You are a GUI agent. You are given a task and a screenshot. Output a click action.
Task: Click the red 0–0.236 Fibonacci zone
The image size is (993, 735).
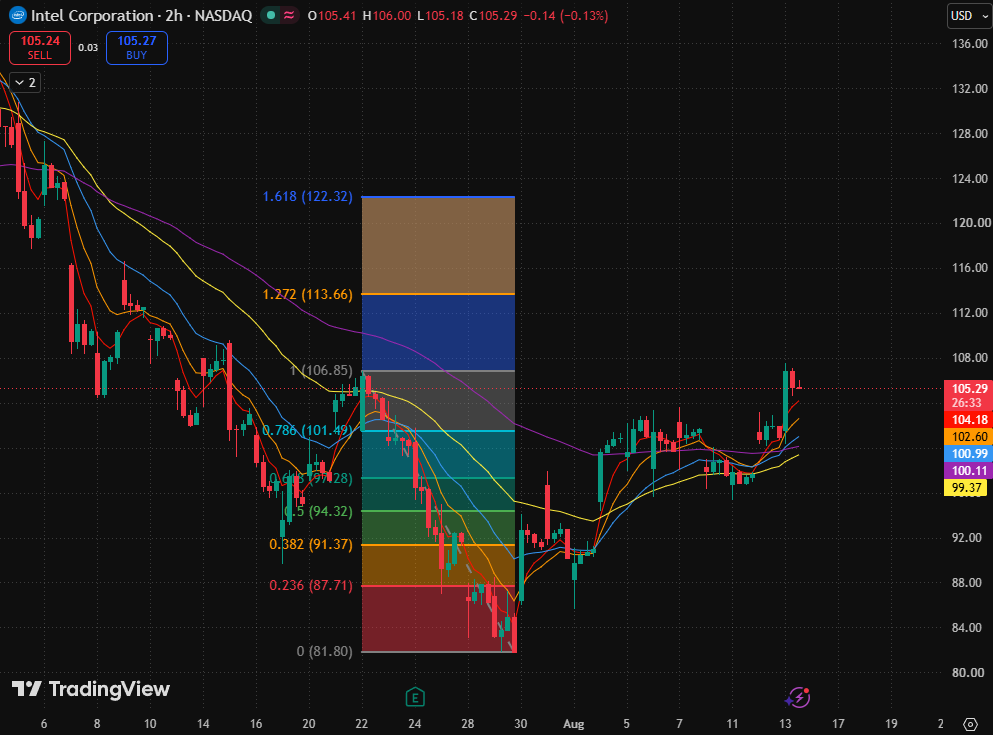438,619
